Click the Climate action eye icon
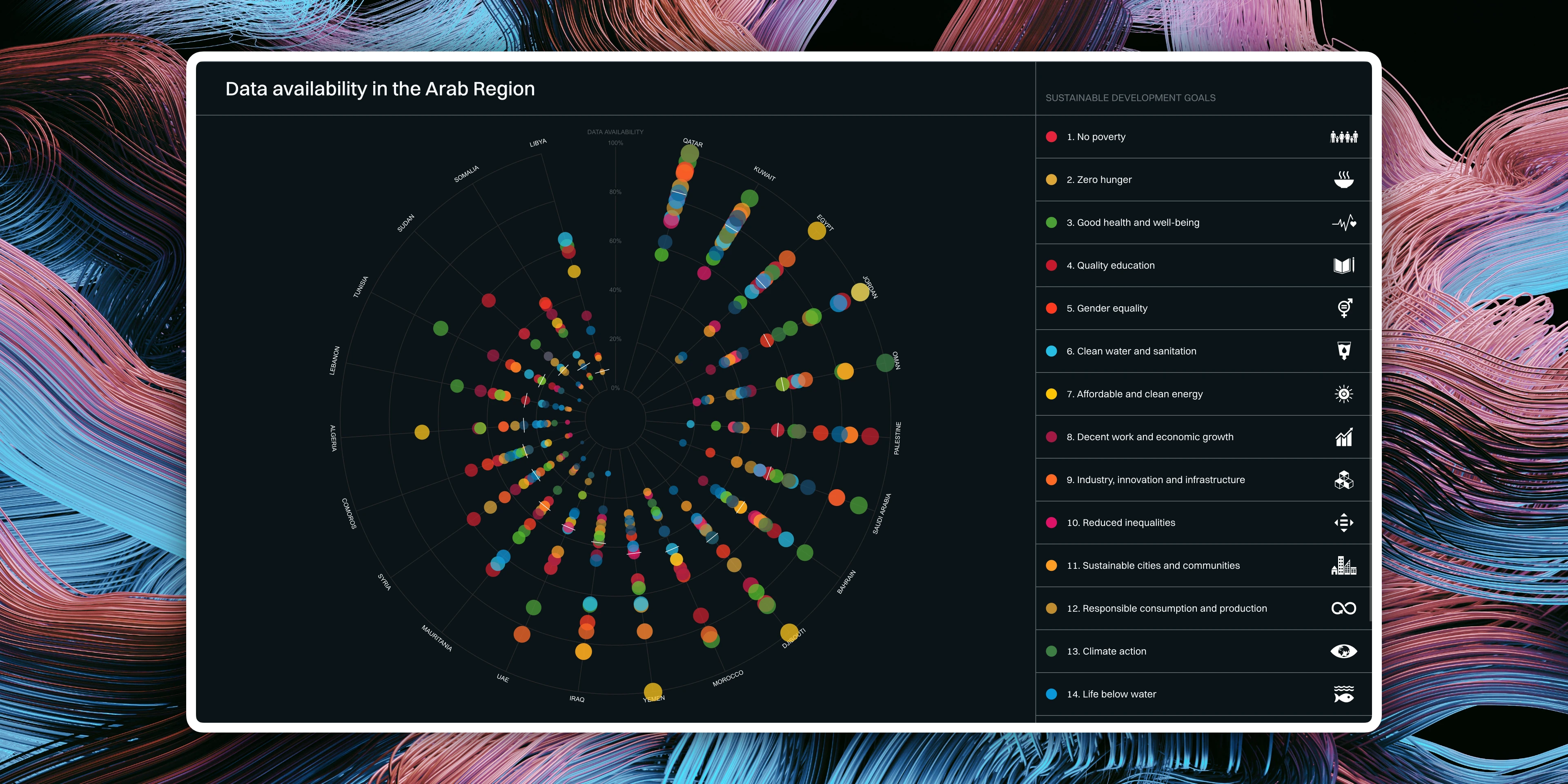The height and width of the screenshot is (784, 1568). [x=1343, y=651]
